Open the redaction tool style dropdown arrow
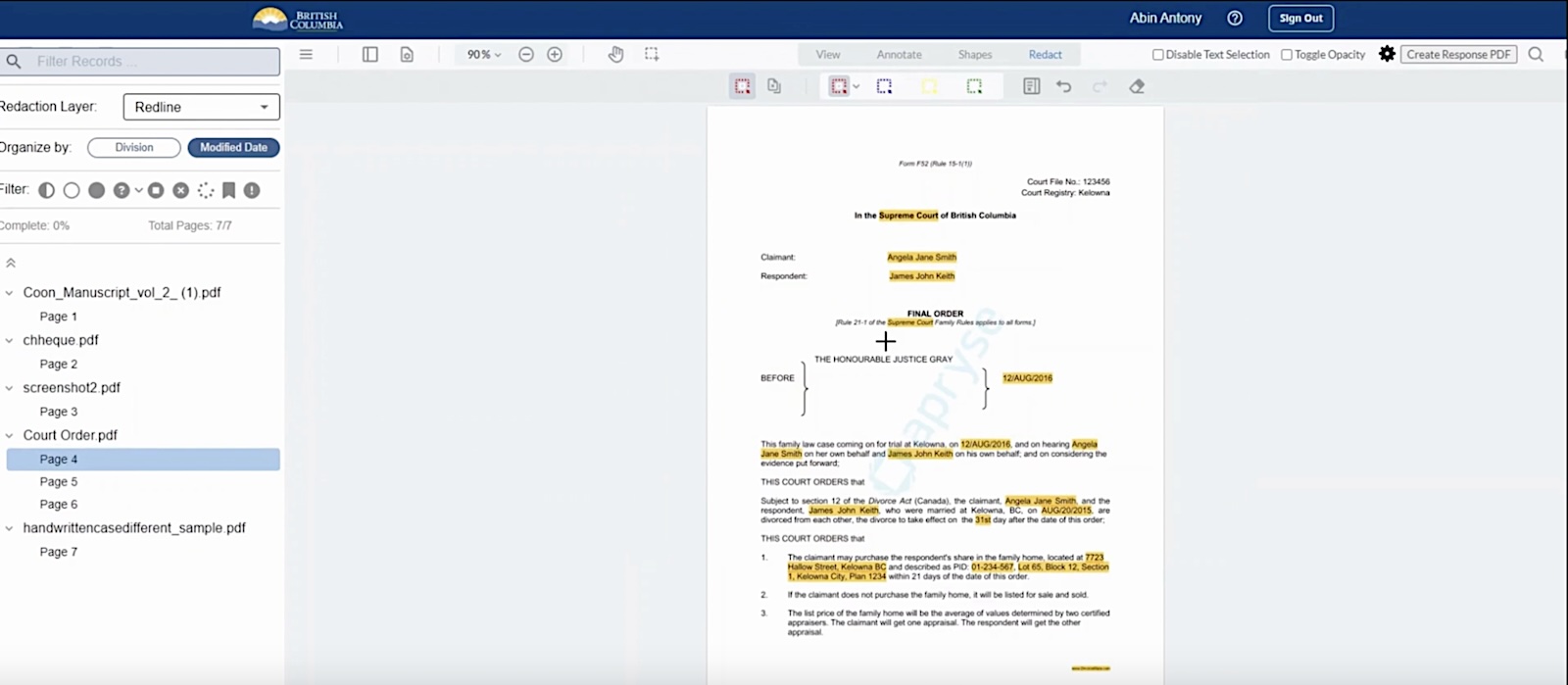The image size is (1568, 685). [856, 86]
